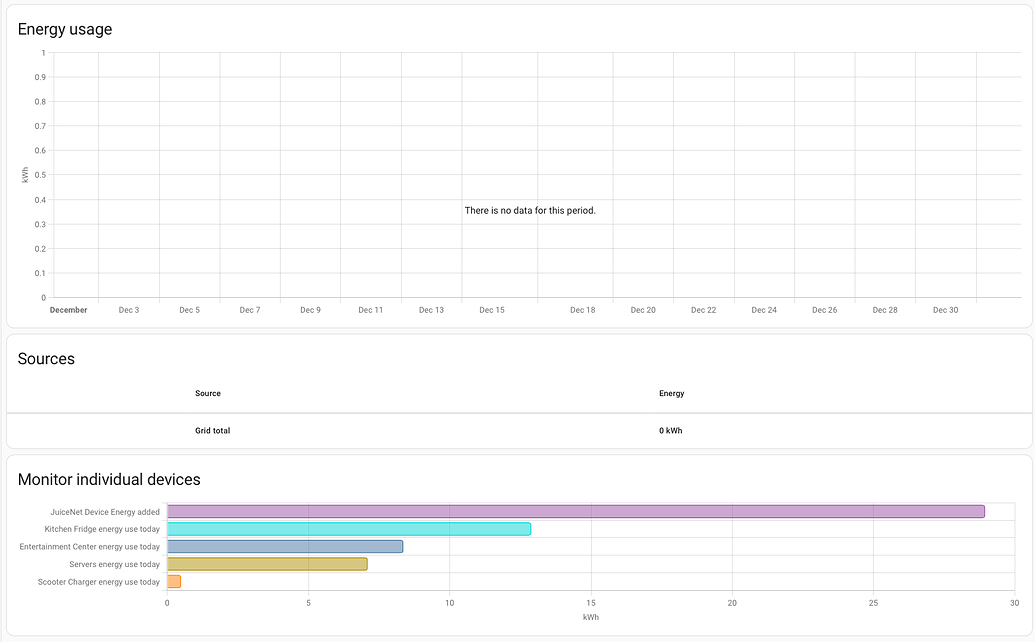Select the Kitchen Fridge energy use bar
Viewport: 1035px width, 642px height.
click(350, 529)
